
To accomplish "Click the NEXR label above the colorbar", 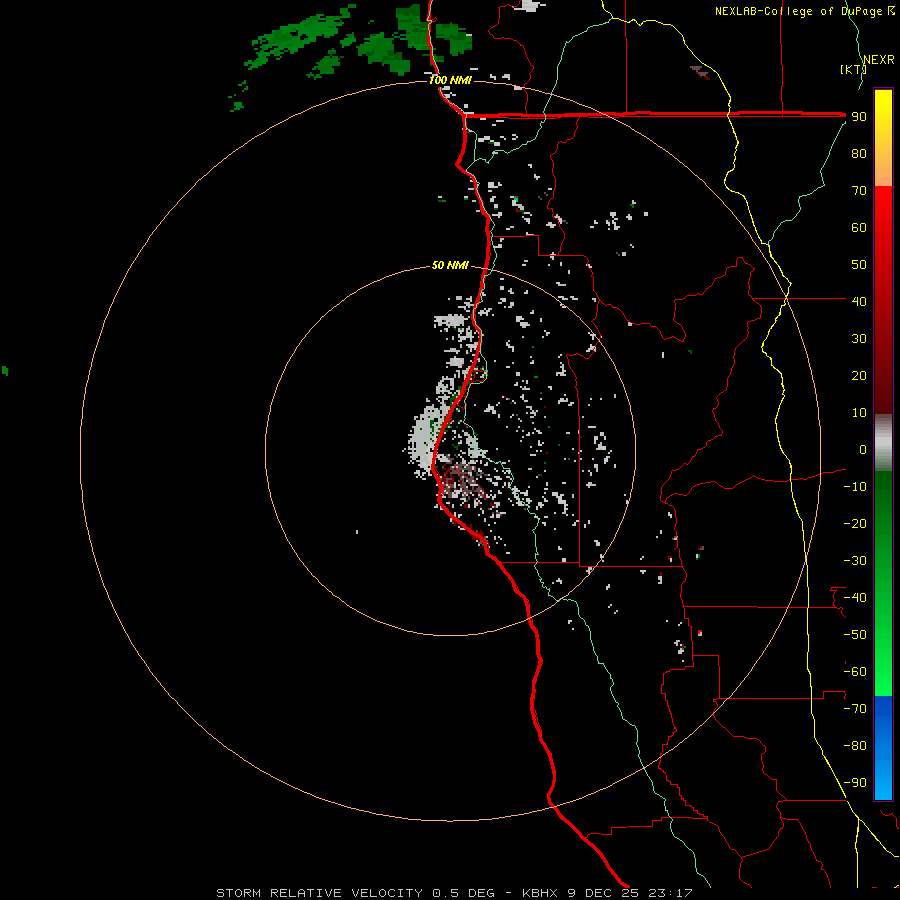I will (x=879, y=60).
